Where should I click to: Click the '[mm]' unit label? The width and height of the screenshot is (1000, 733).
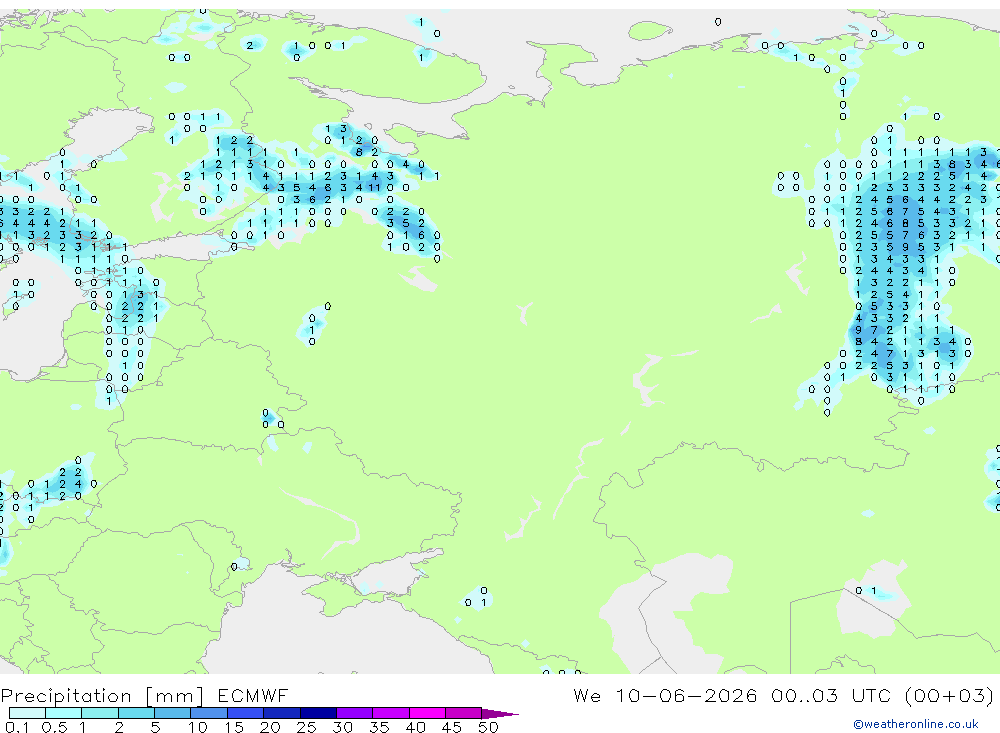[x=174, y=695]
